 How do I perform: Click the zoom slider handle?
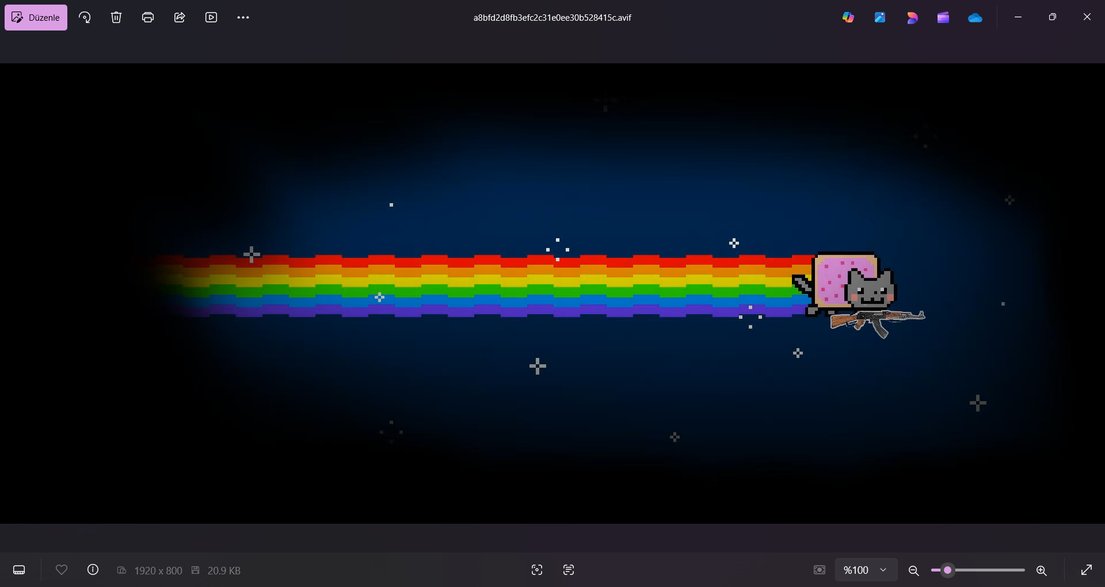tap(947, 570)
